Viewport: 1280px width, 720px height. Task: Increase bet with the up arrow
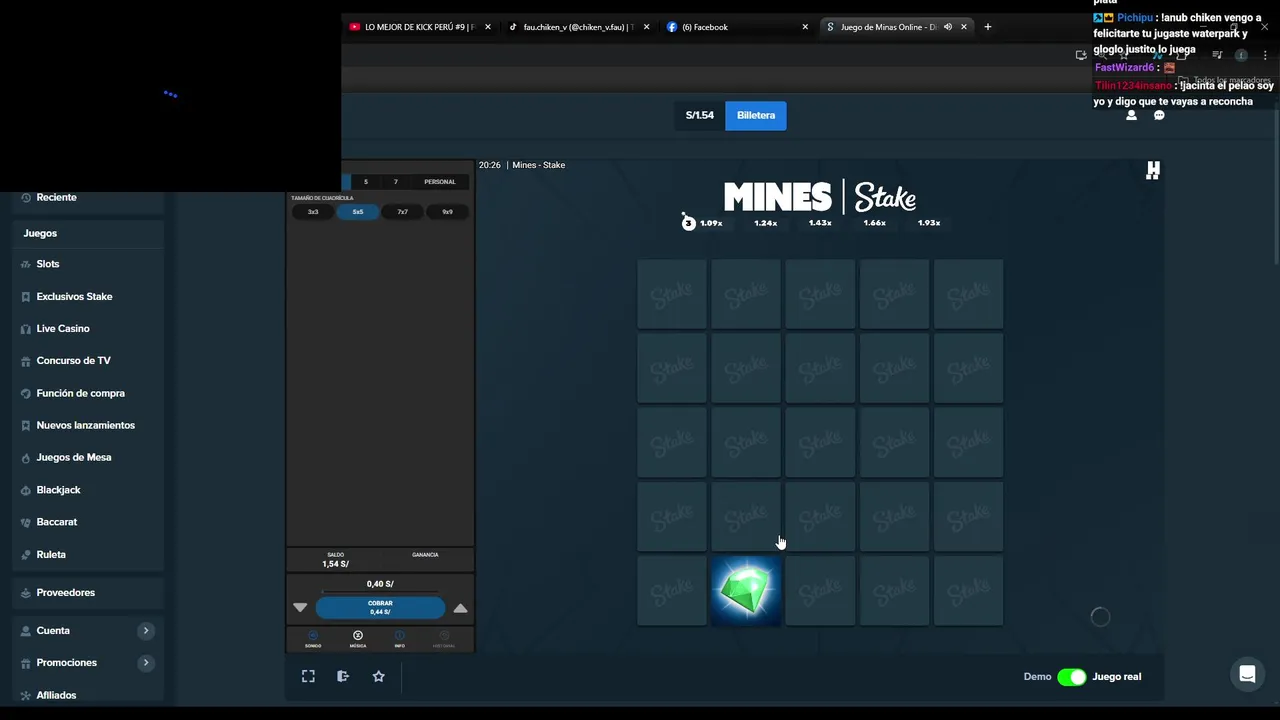tap(460, 608)
